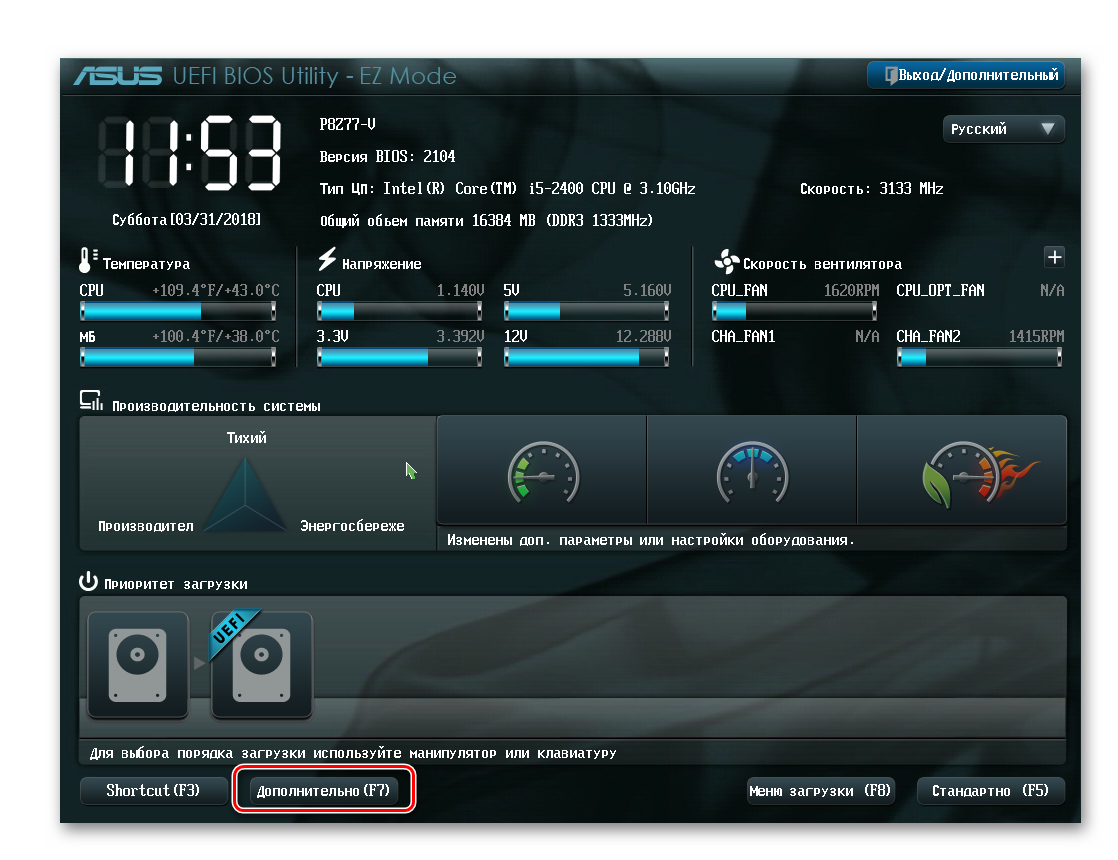Choose the normal performance gauge mode
This screenshot has width=1118, height=860.
coord(751,471)
